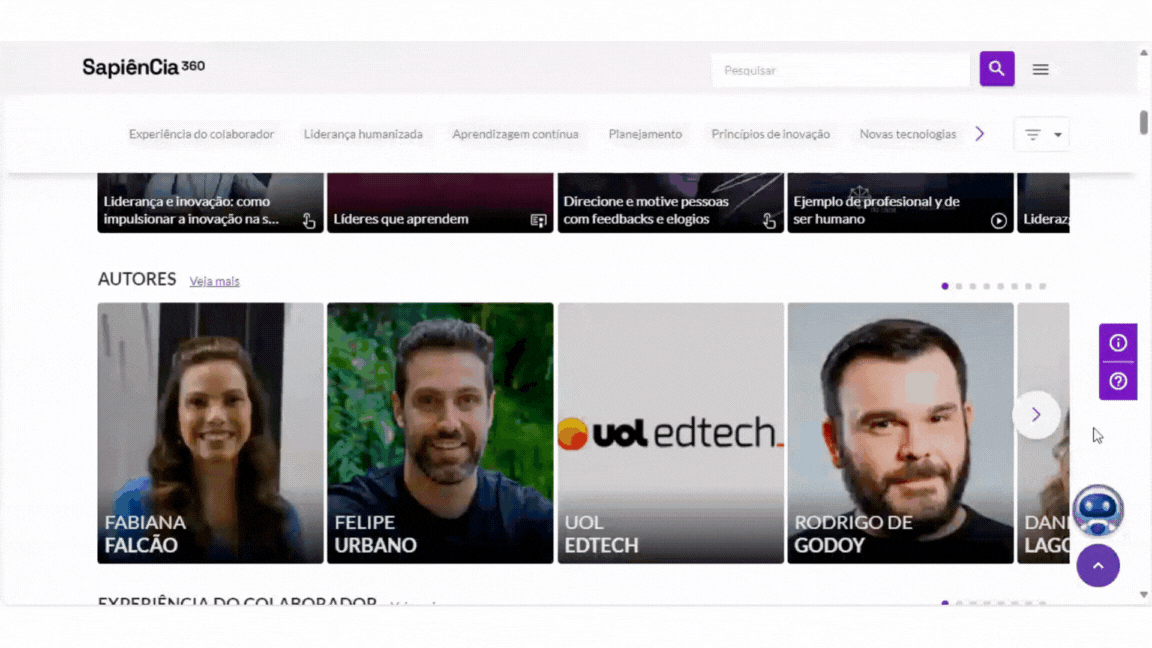
Task: Focus the Pesquisar search field
Action: [x=840, y=70]
